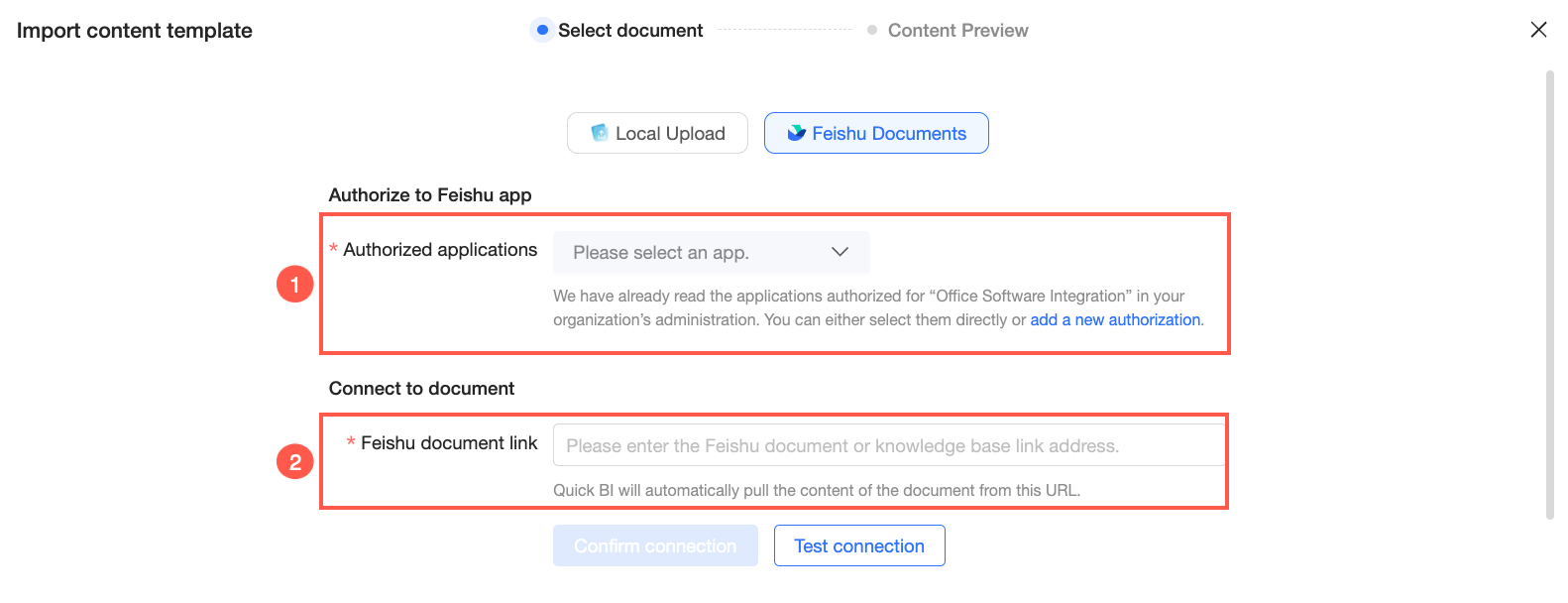Image resolution: width=1568 pixels, height=603 pixels.
Task: Click the Test connection button
Action: click(x=859, y=545)
